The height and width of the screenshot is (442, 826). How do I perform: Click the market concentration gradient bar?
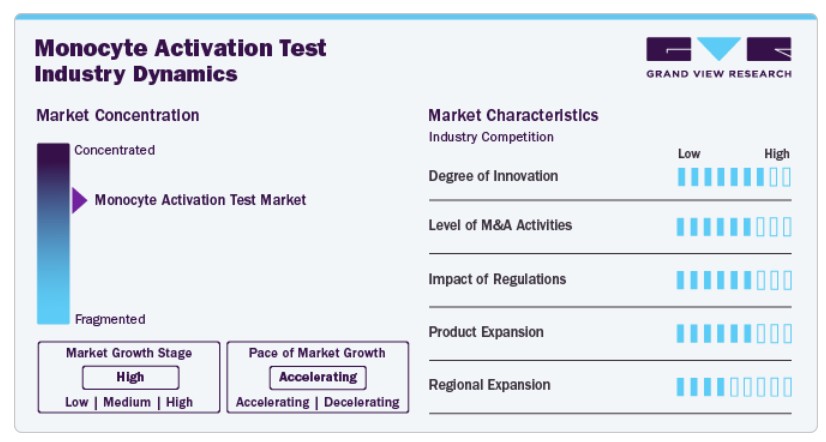(x=53, y=233)
